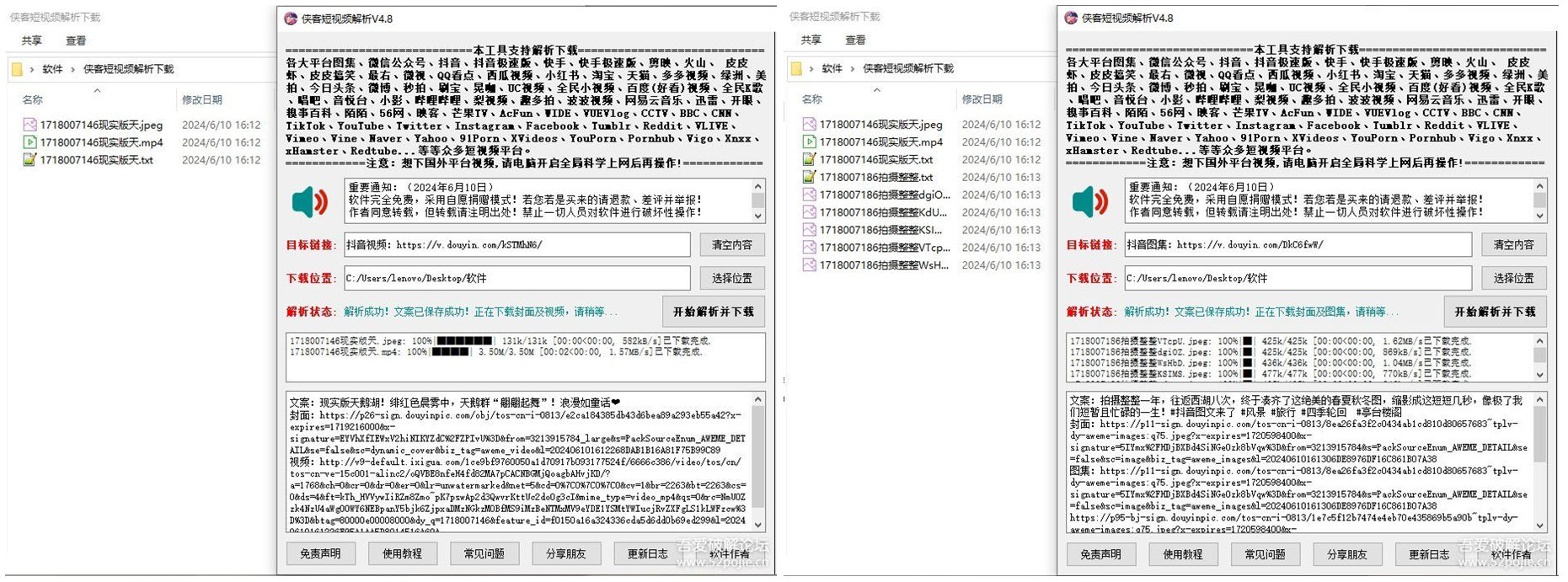Open the 查看 tab in the three-file explorer
Image resolution: width=1568 pixels, height=582 pixels.
click(x=76, y=40)
